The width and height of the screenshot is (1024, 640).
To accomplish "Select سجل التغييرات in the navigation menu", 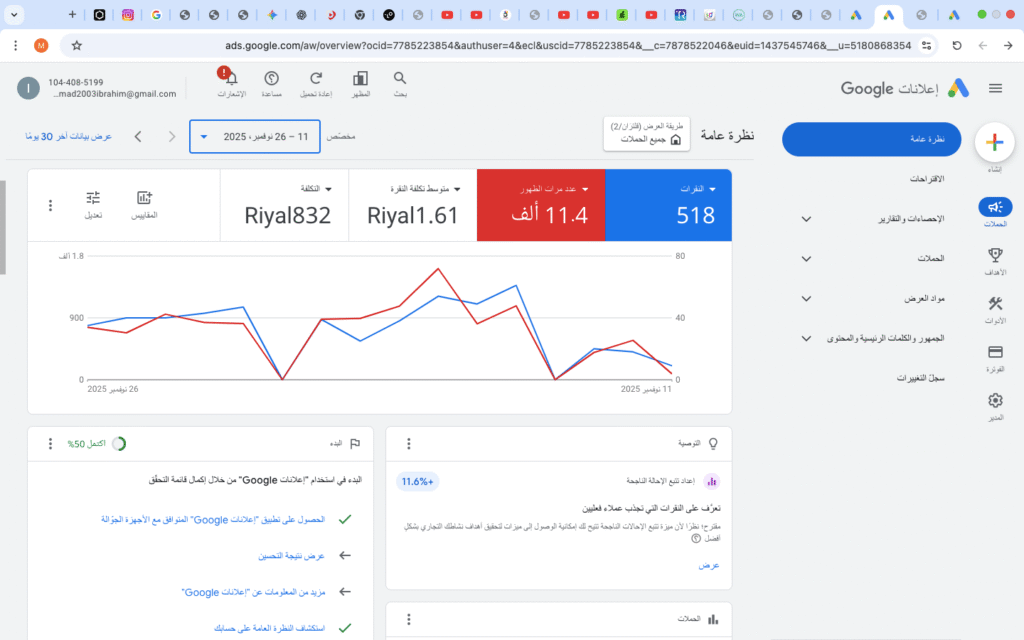I will pos(921,378).
